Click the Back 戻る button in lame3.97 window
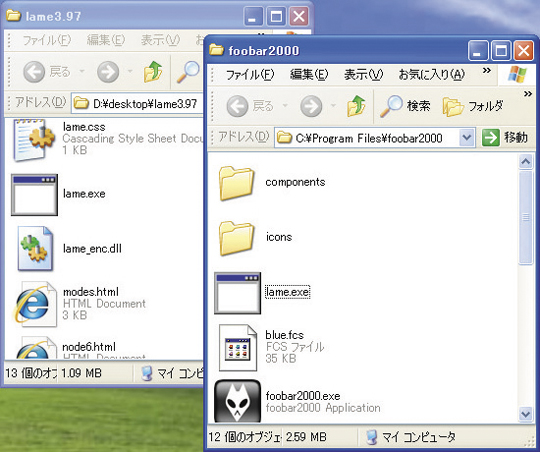 (x=46, y=72)
